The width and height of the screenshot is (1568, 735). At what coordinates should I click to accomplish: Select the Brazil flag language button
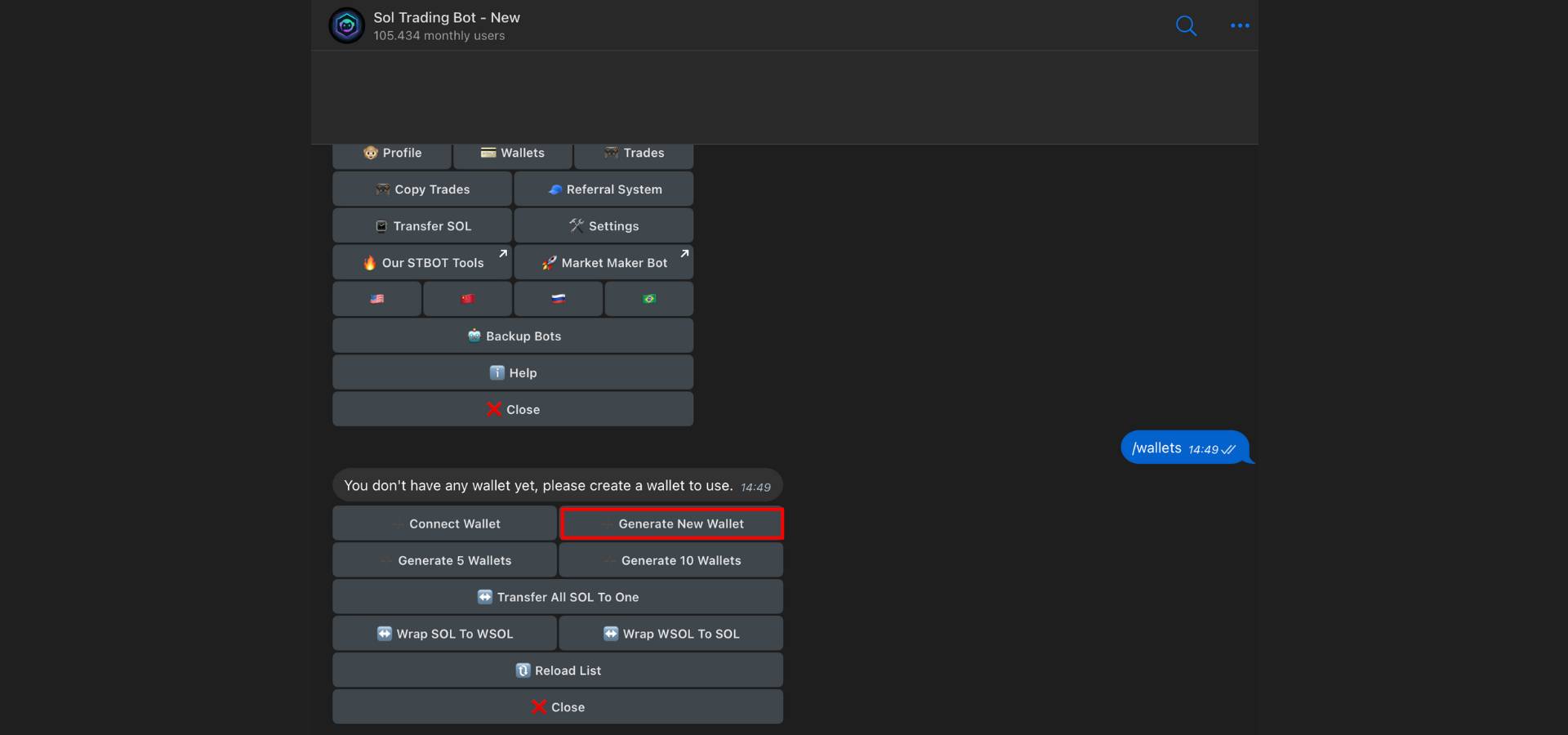point(649,299)
